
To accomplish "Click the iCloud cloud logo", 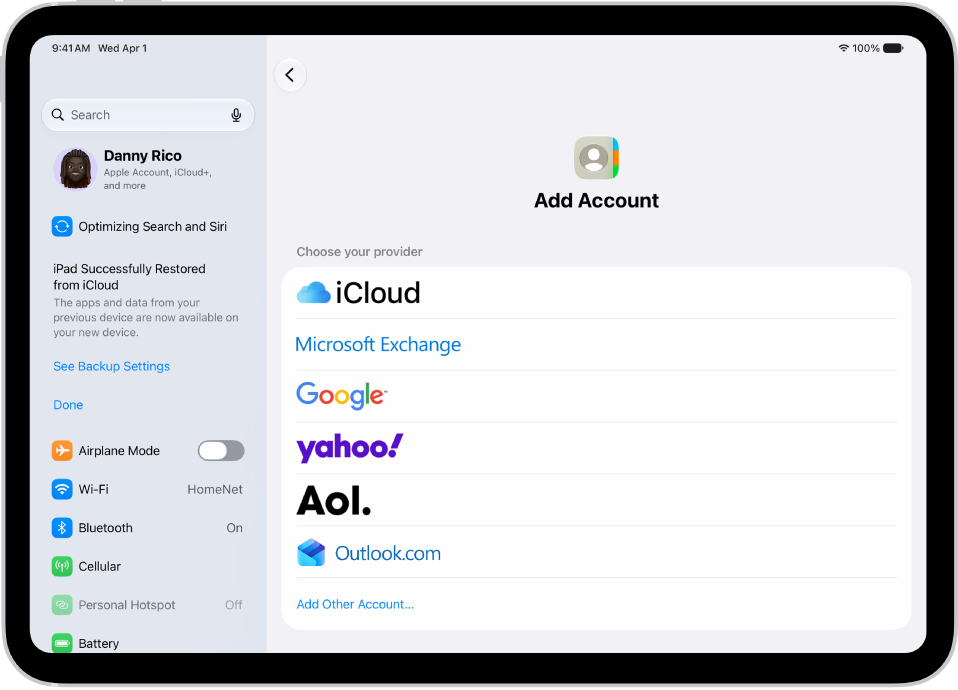I will (x=313, y=293).
